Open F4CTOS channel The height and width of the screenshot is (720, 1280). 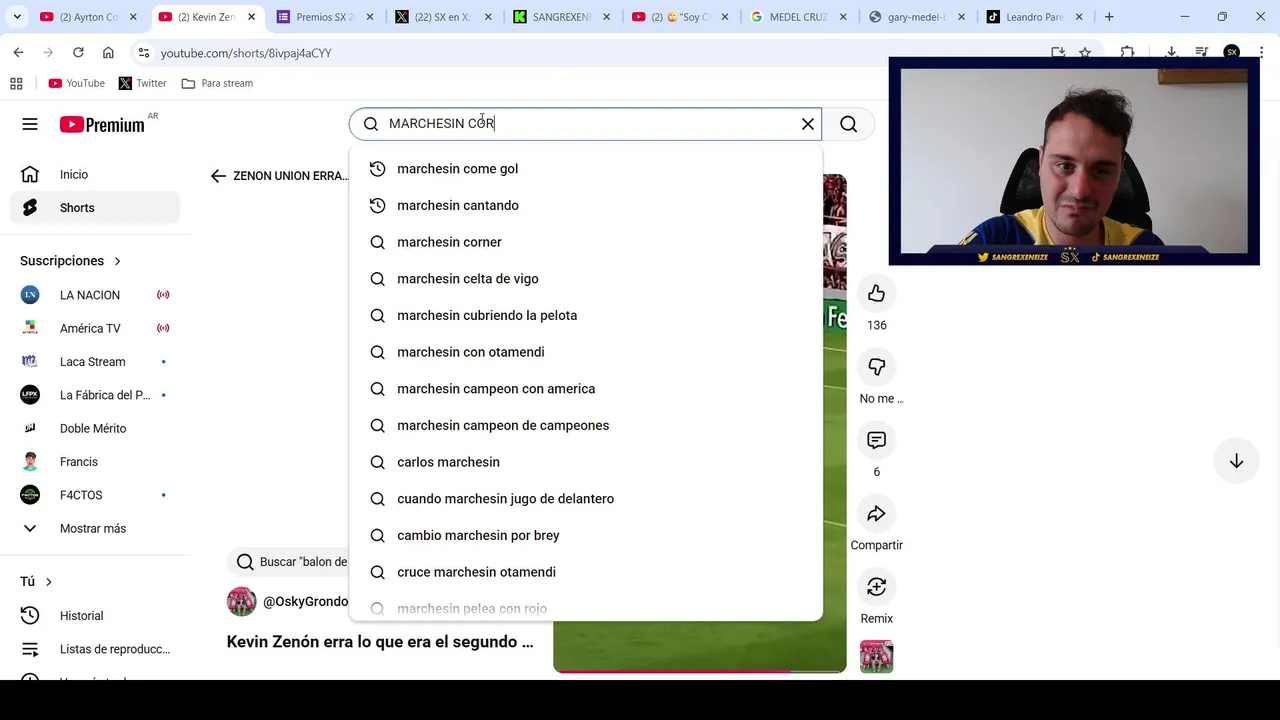96,495
